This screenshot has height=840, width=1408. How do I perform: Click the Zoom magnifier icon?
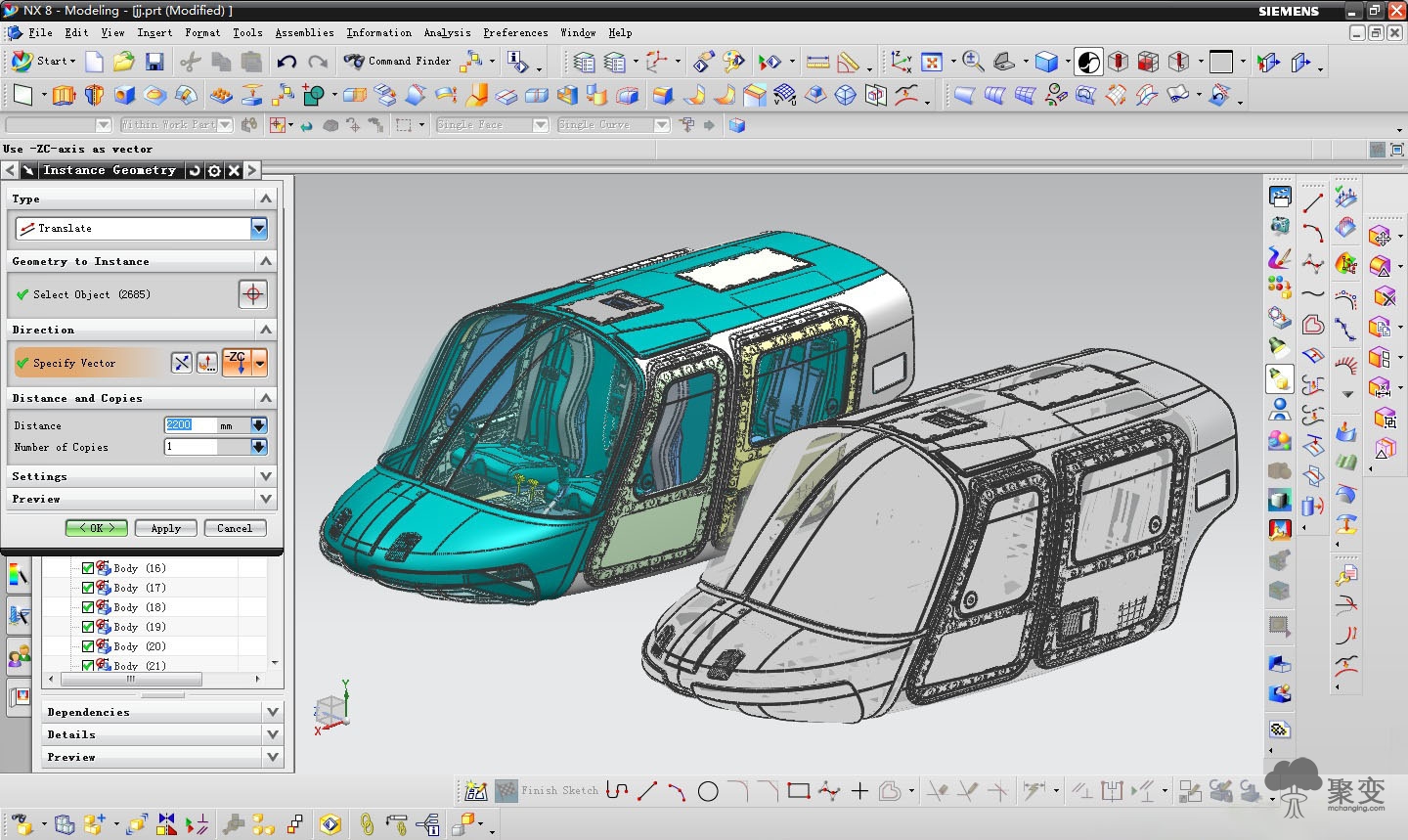tap(973, 62)
